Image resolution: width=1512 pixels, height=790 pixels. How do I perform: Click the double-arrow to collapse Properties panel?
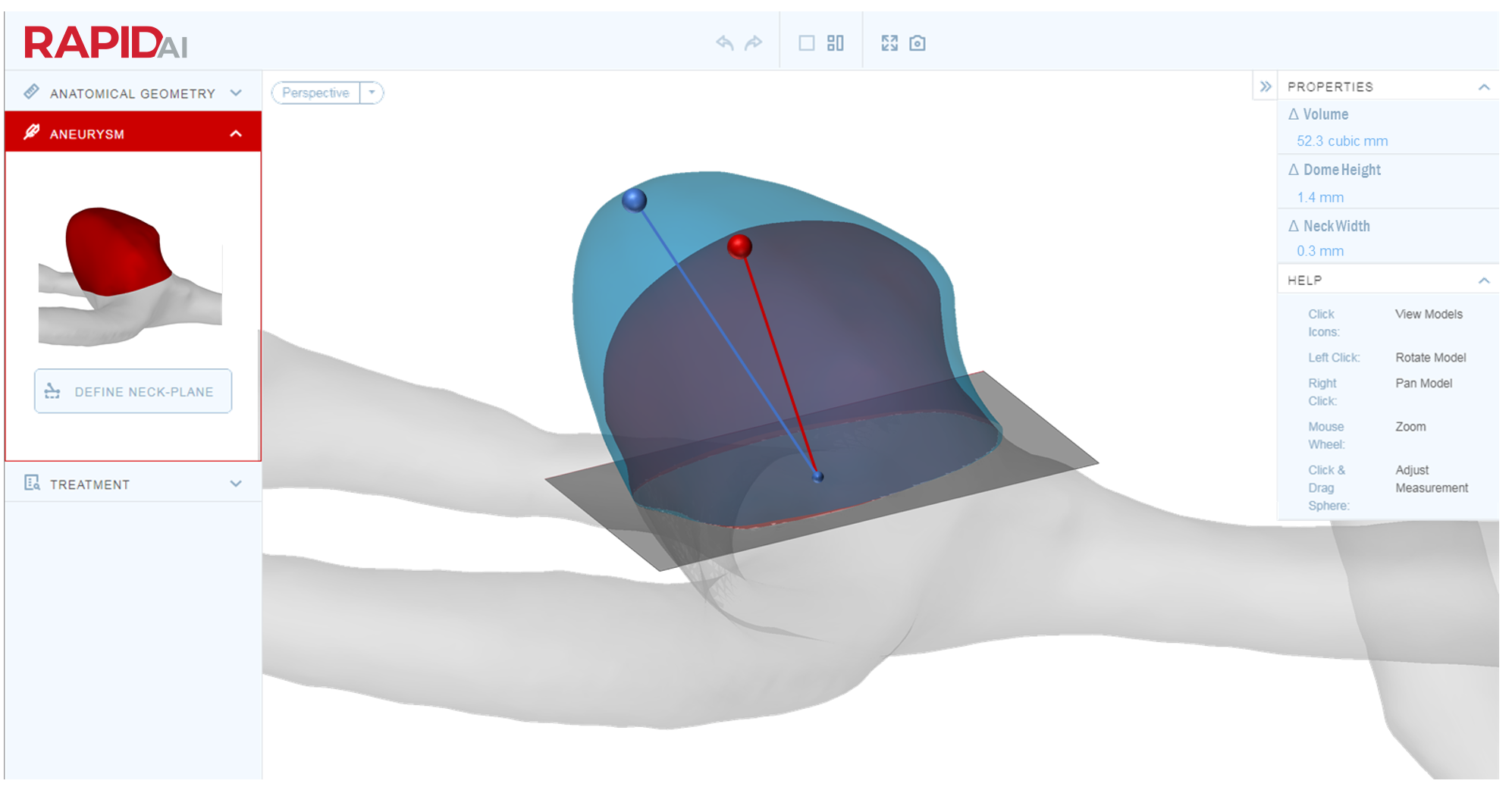(1265, 86)
